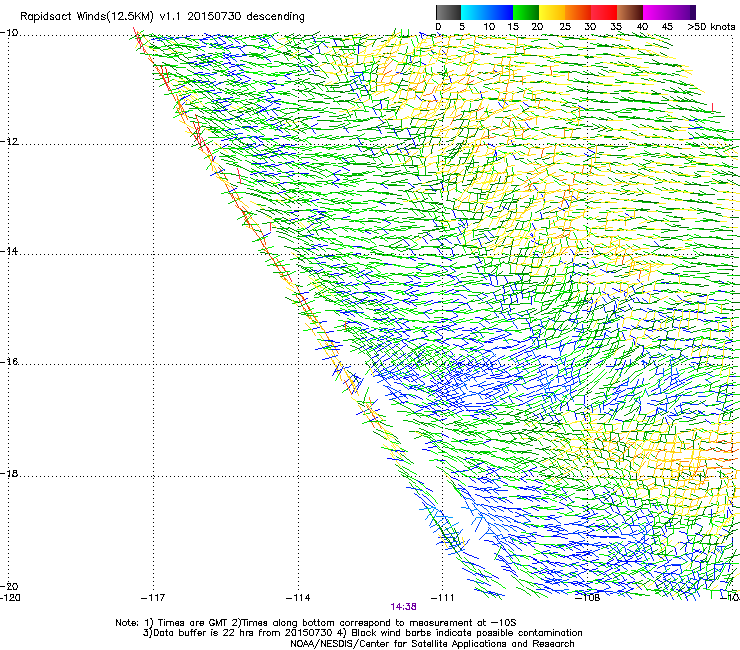Click the cyan-blue 5-15 knots color band
740x650 pixels.
point(487,12)
